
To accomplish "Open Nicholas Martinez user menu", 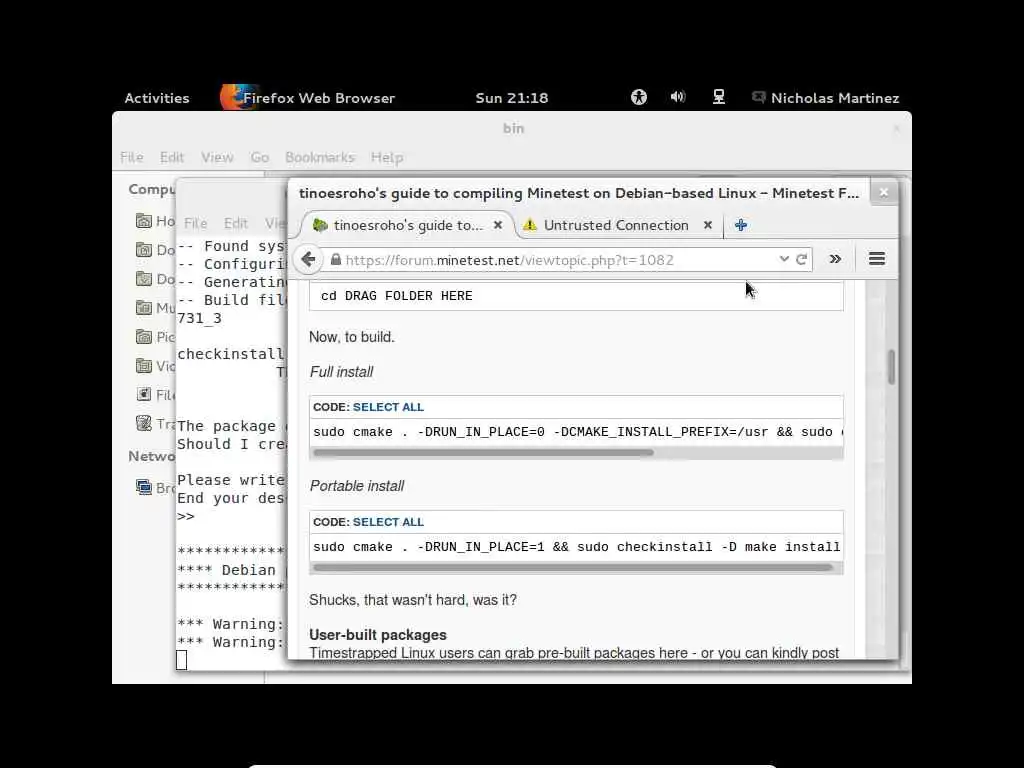I will coord(825,98).
